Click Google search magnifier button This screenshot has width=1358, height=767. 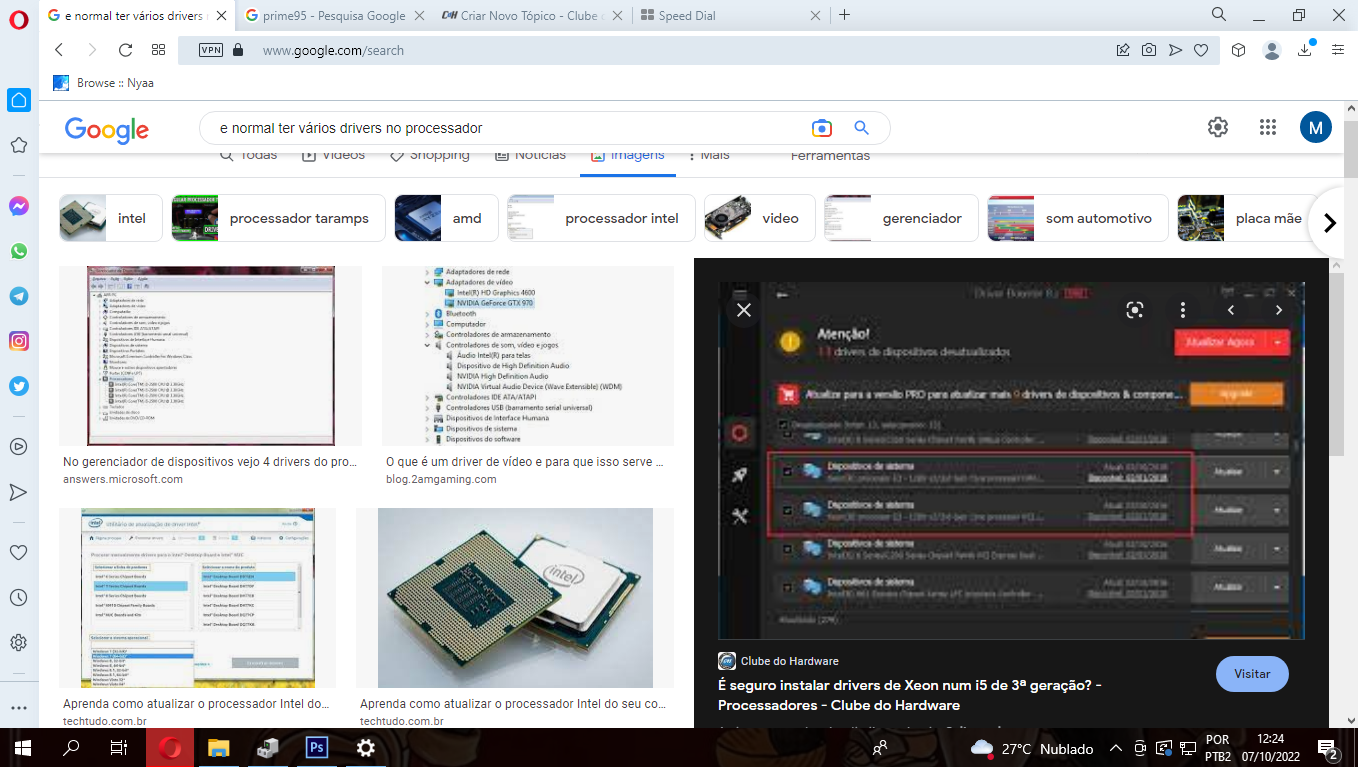(x=861, y=128)
